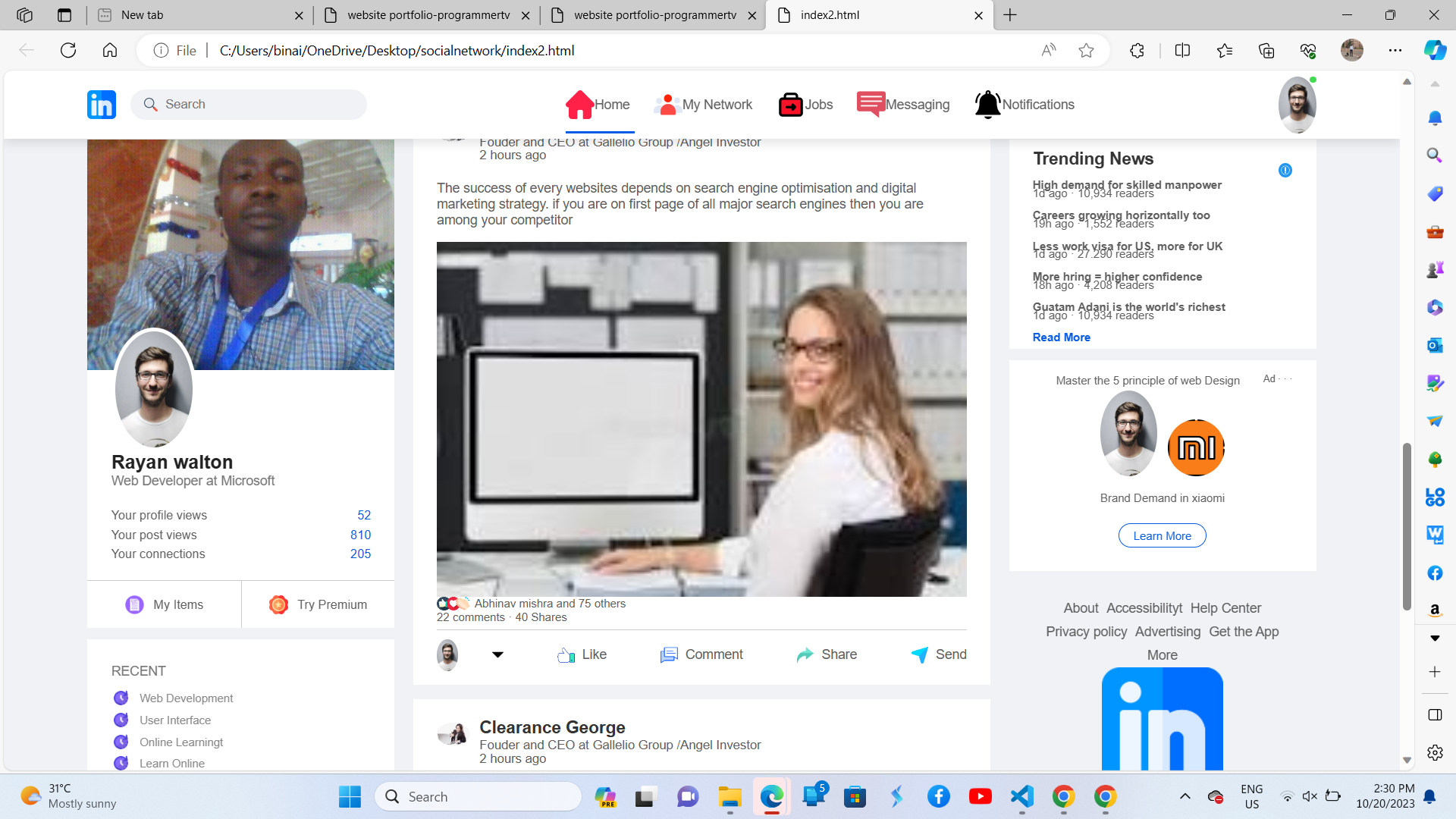The height and width of the screenshot is (819, 1456).
Task: Click the Windows Start button
Action: [x=350, y=796]
